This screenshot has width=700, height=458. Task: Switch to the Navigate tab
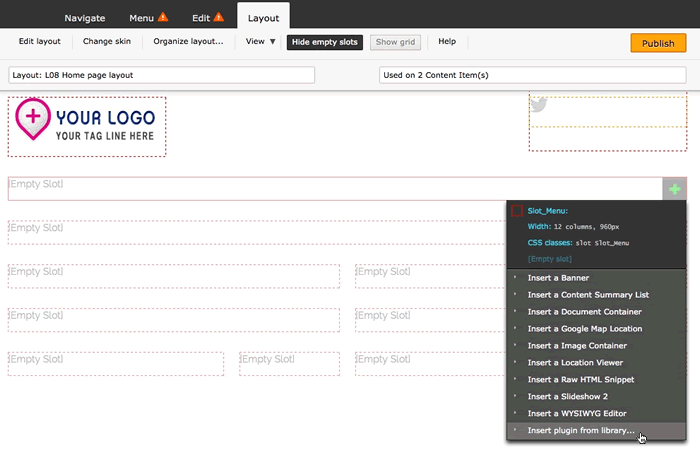click(85, 18)
